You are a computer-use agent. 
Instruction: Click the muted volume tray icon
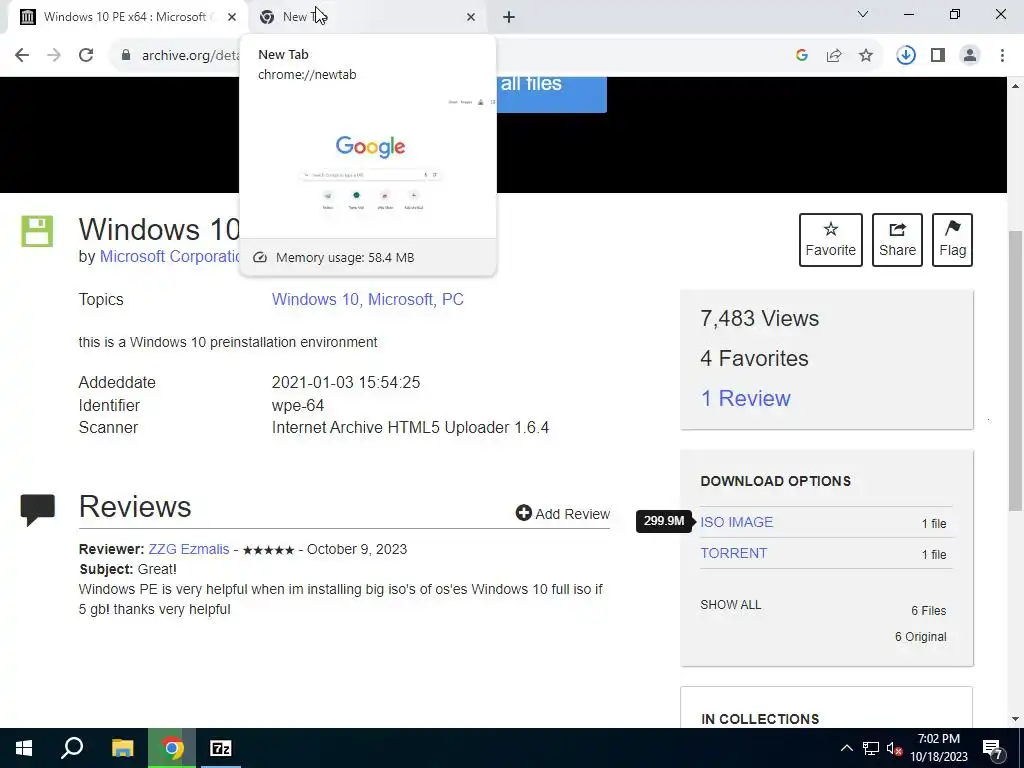click(894, 748)
